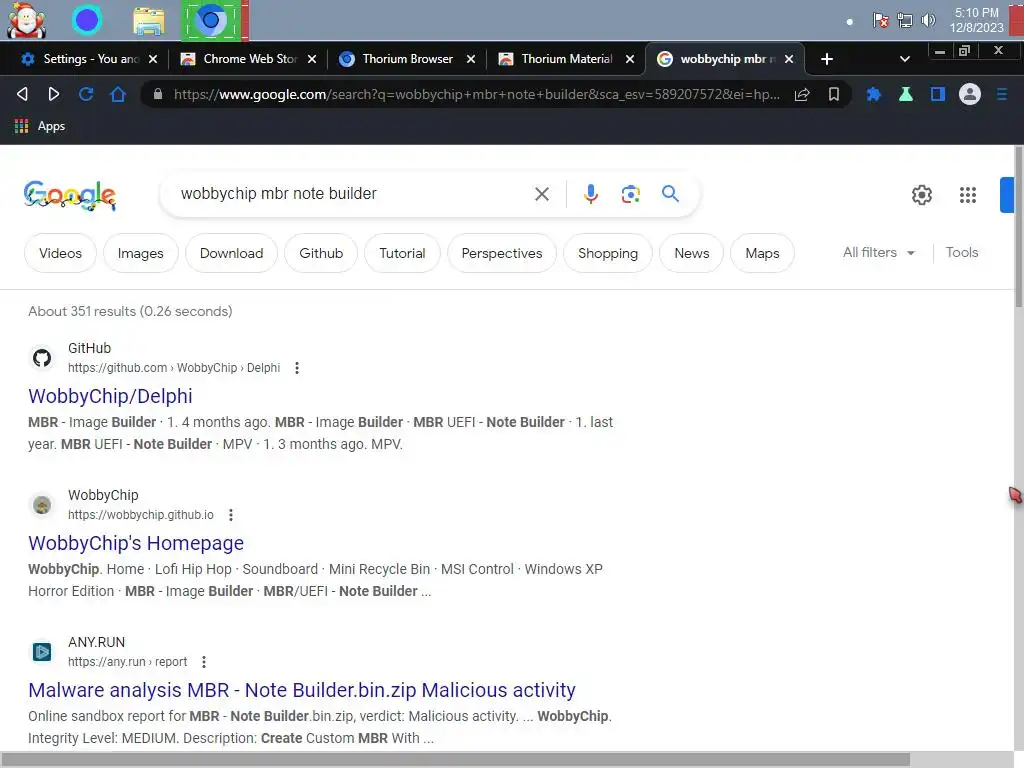Image resolution: width=1024 pixels, height=768 pixels.
Task: Click the browser forward arrow
Action: (x=54, y=94)
